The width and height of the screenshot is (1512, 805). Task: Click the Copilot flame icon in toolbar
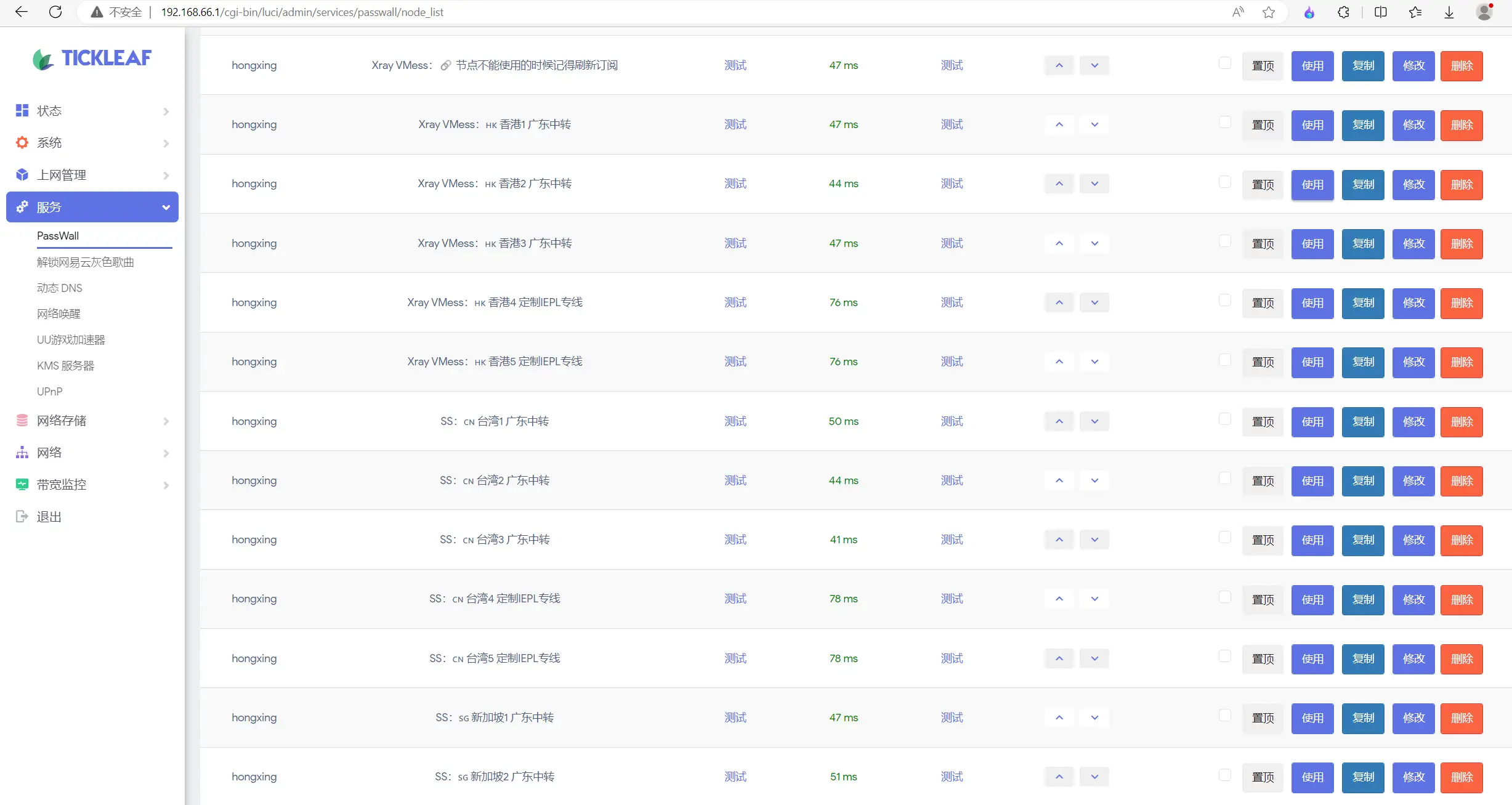[1309, 12]
